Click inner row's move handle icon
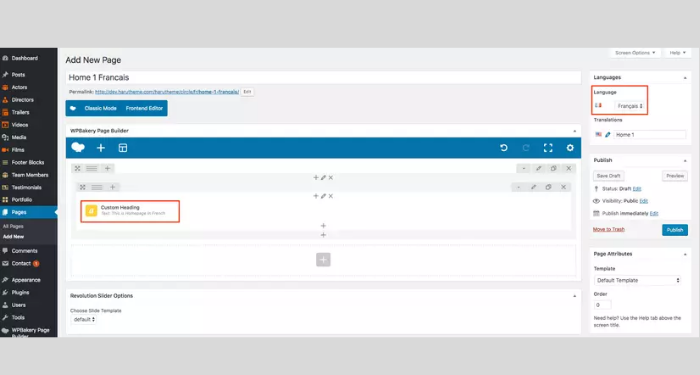This screenshot has width=700, height=375. click(x=83, y=187)
